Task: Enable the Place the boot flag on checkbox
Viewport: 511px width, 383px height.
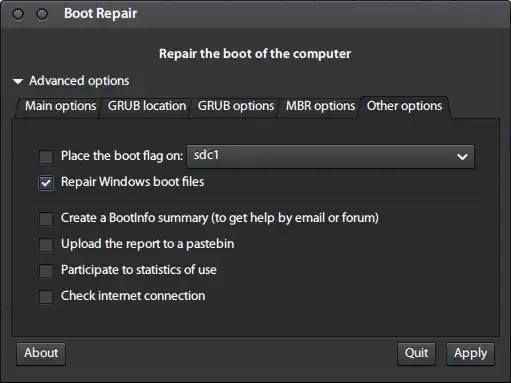Action: [x=46, y=156]
